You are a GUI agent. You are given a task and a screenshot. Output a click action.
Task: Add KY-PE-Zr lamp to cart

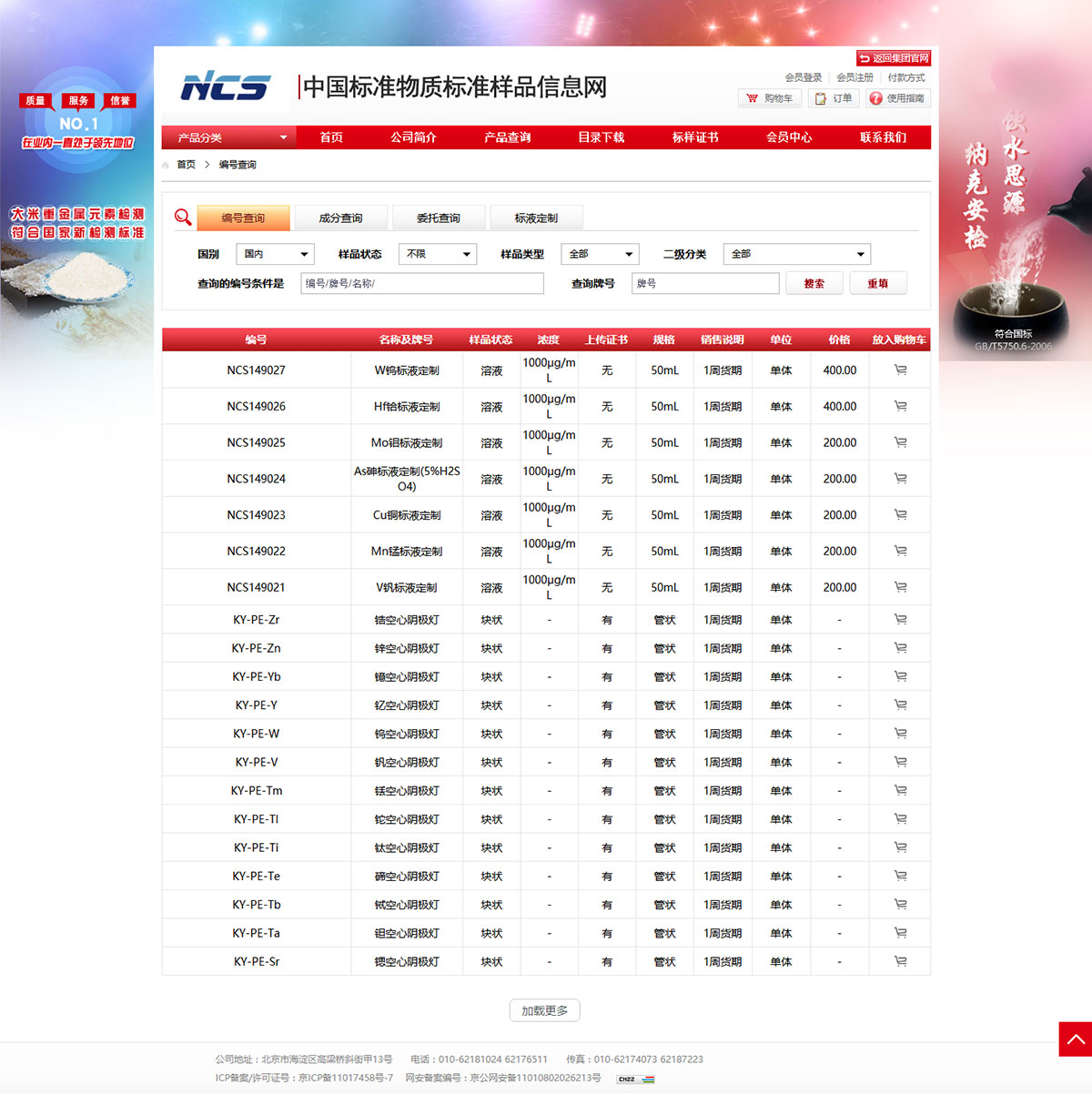click(900, 620)
